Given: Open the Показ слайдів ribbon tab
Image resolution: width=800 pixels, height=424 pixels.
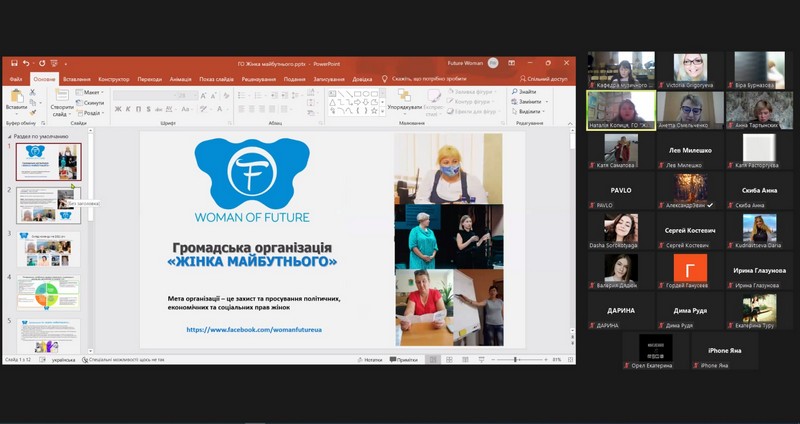Looking at the screenshot, I should [x=216, y=79].
